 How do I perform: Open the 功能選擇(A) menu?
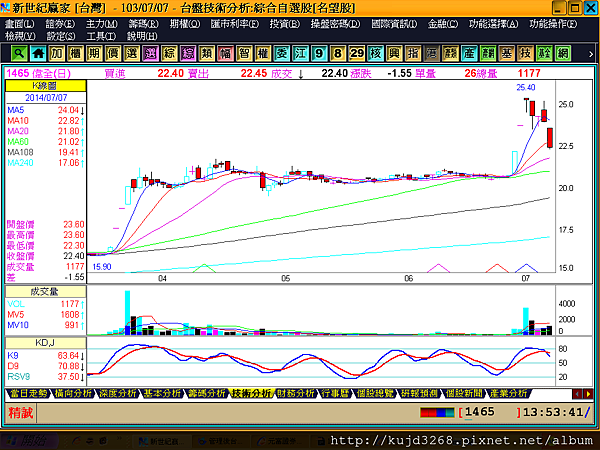[x=494, y=24]
